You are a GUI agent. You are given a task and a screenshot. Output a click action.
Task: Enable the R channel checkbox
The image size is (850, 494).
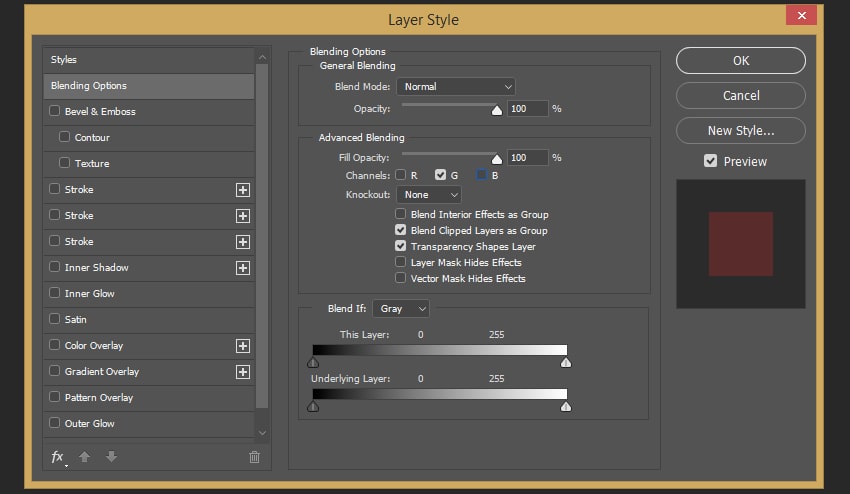point(401,175)
